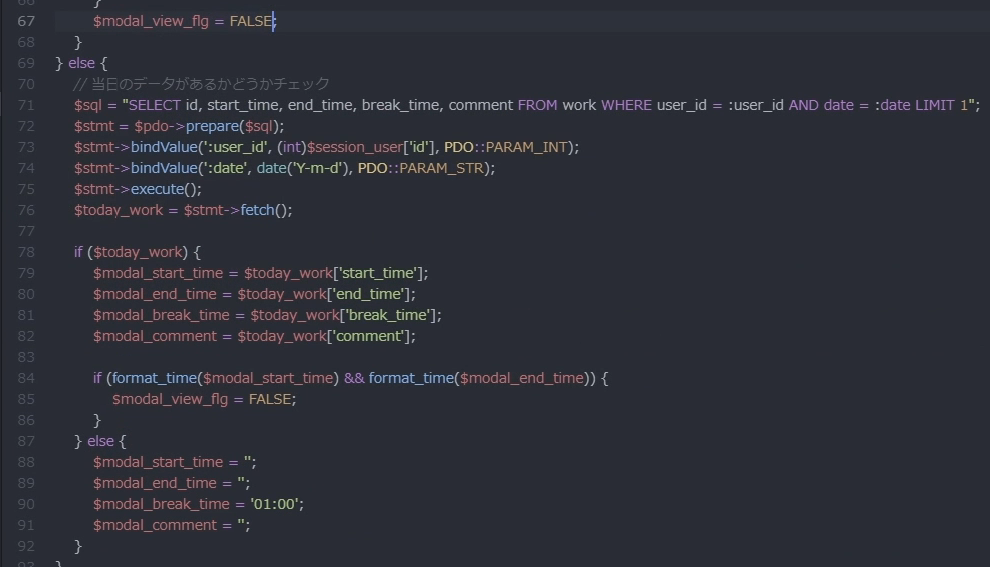Click the date('Y-m-d') call on line 74
990x567 pixels.
(x=304, y=168)
